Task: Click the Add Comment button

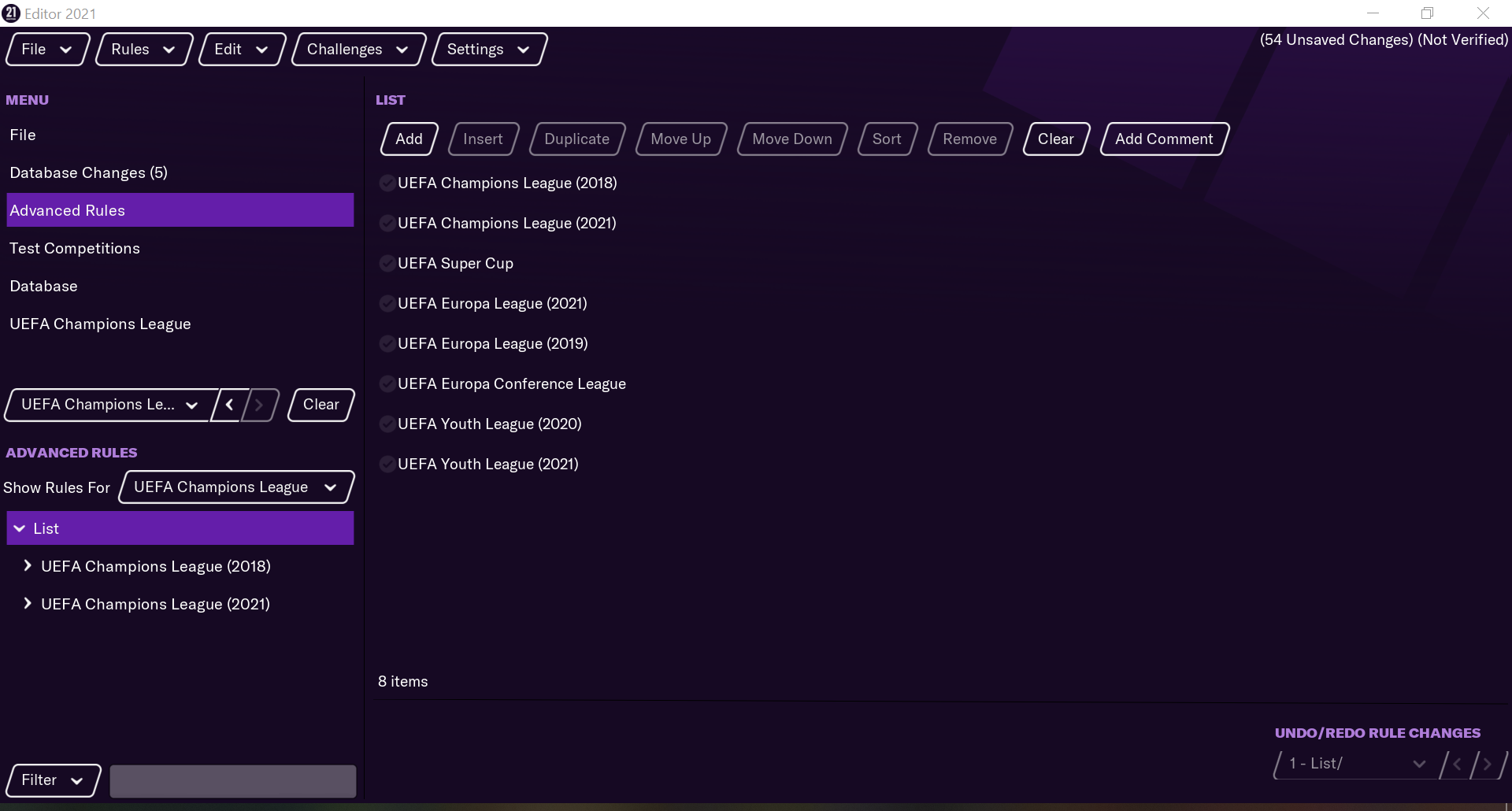Action: pyautogui.click(x=1163, y=139)
